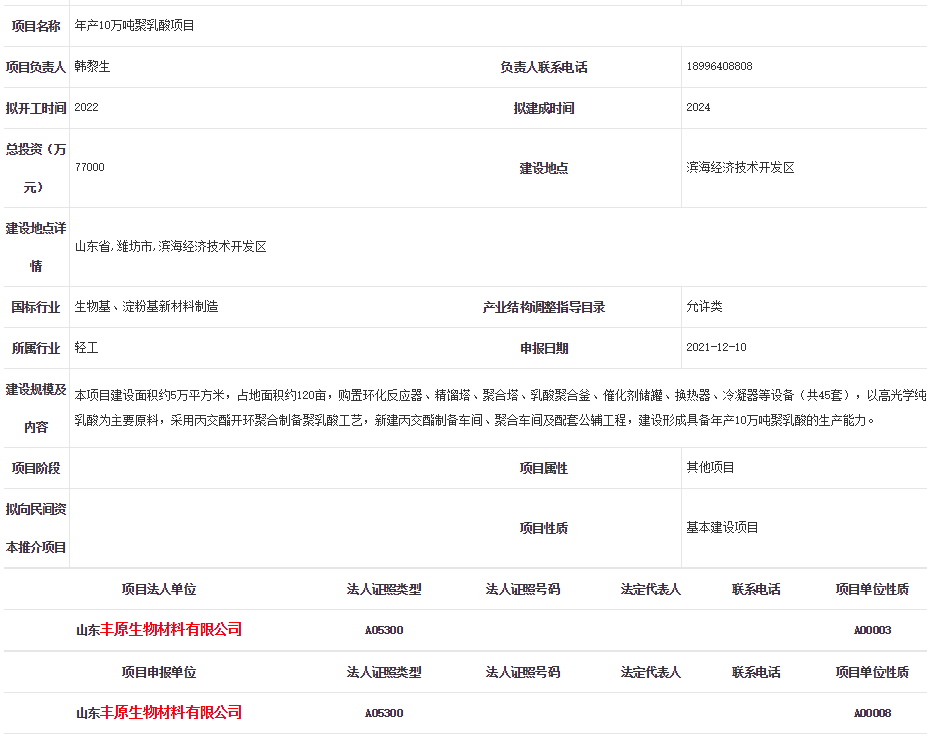Click the 所属行业 label

click(36, 348)
